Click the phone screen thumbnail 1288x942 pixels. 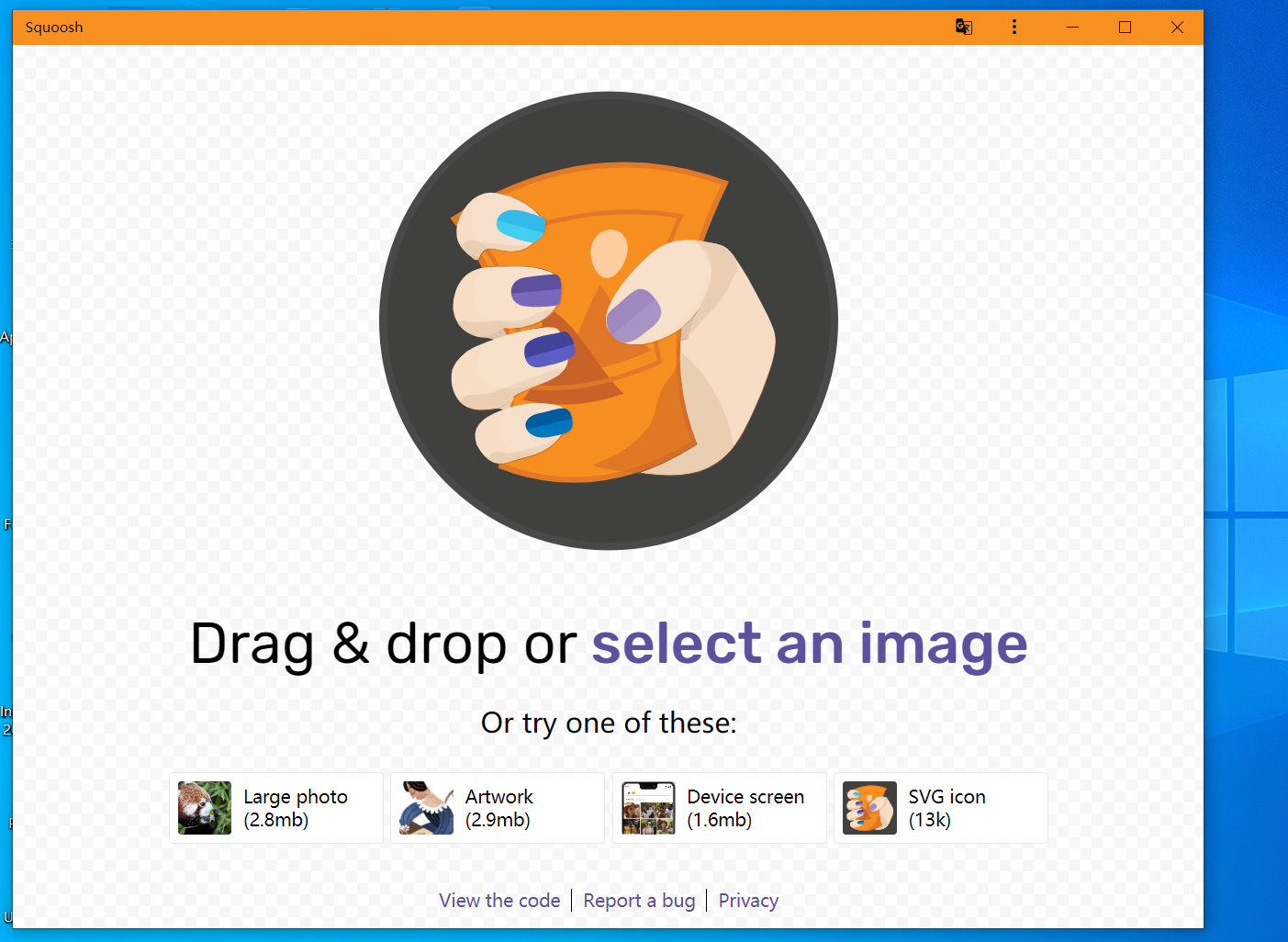(x=648, y=808)
